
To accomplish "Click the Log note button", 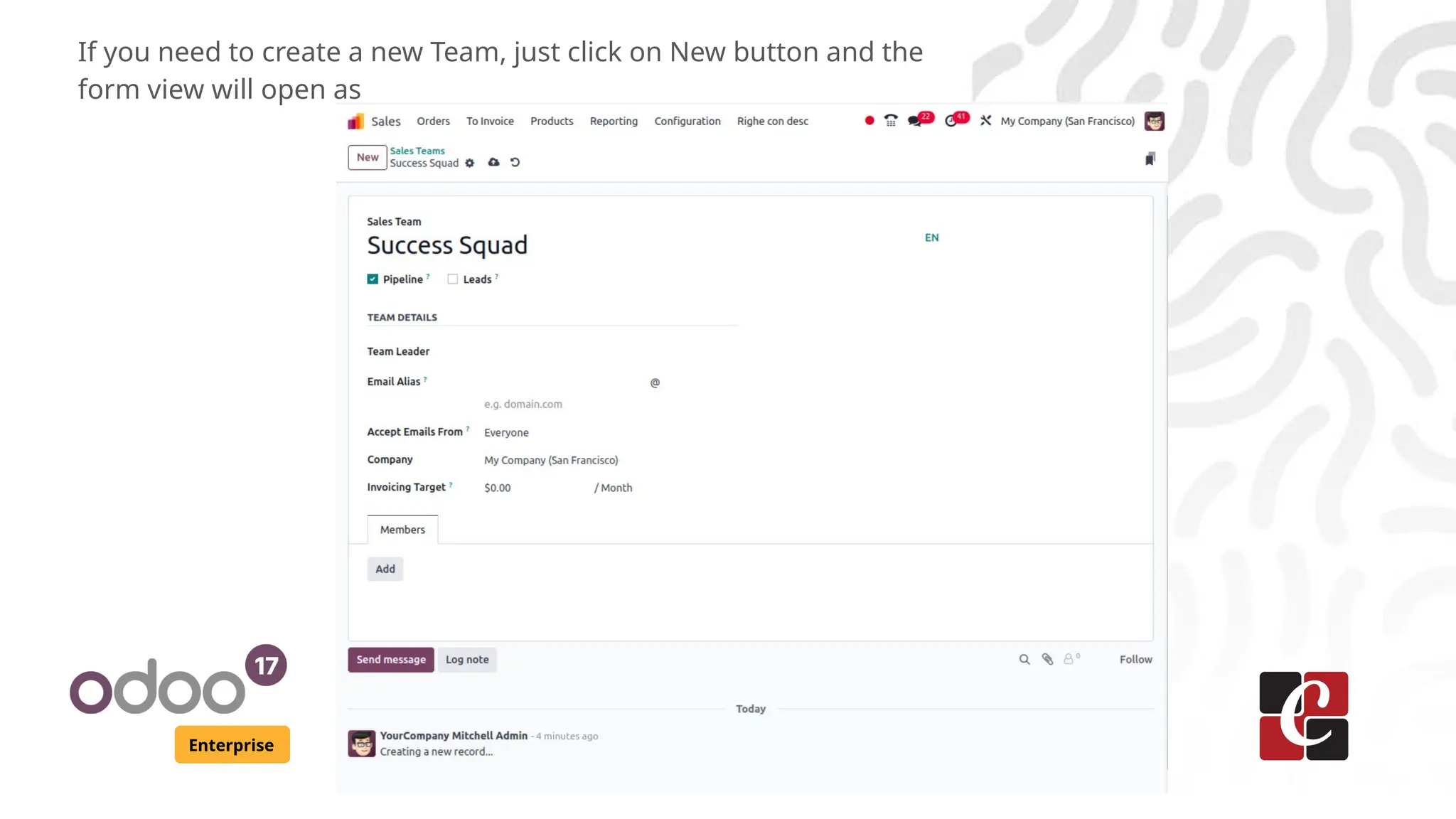I will pos(467,660).
